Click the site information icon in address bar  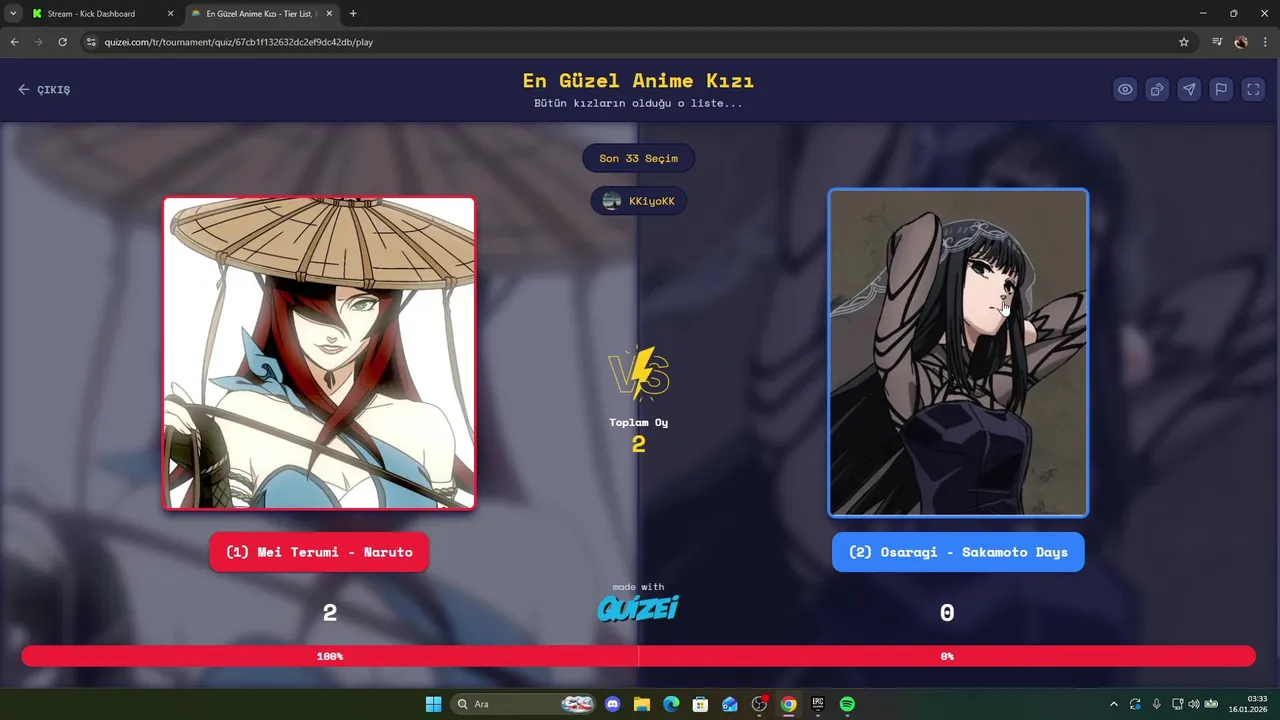tap(91, 42)
